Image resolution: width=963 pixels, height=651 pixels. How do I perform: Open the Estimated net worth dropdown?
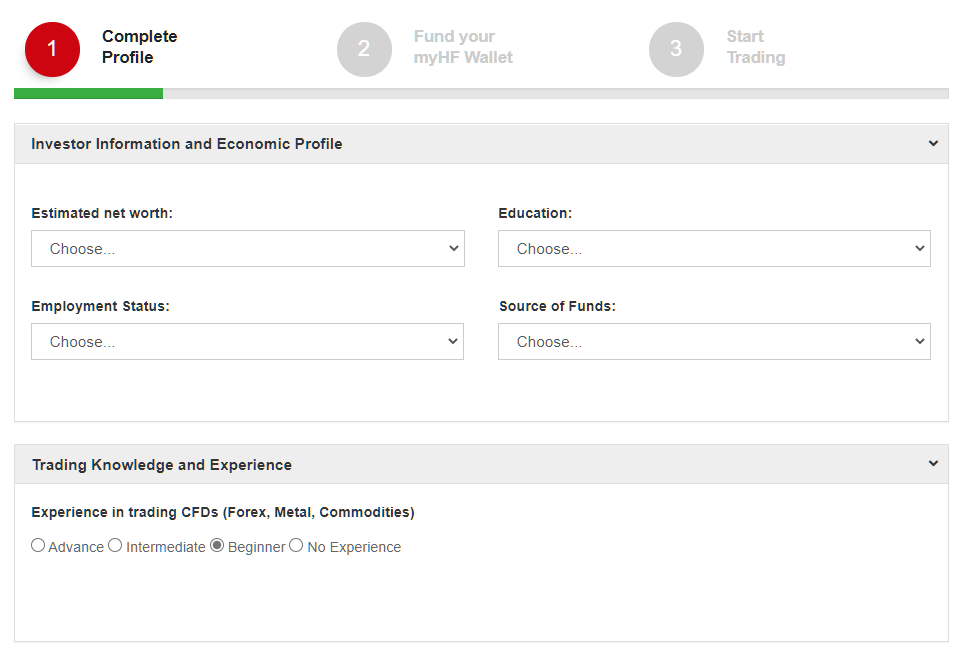(248, 249)
